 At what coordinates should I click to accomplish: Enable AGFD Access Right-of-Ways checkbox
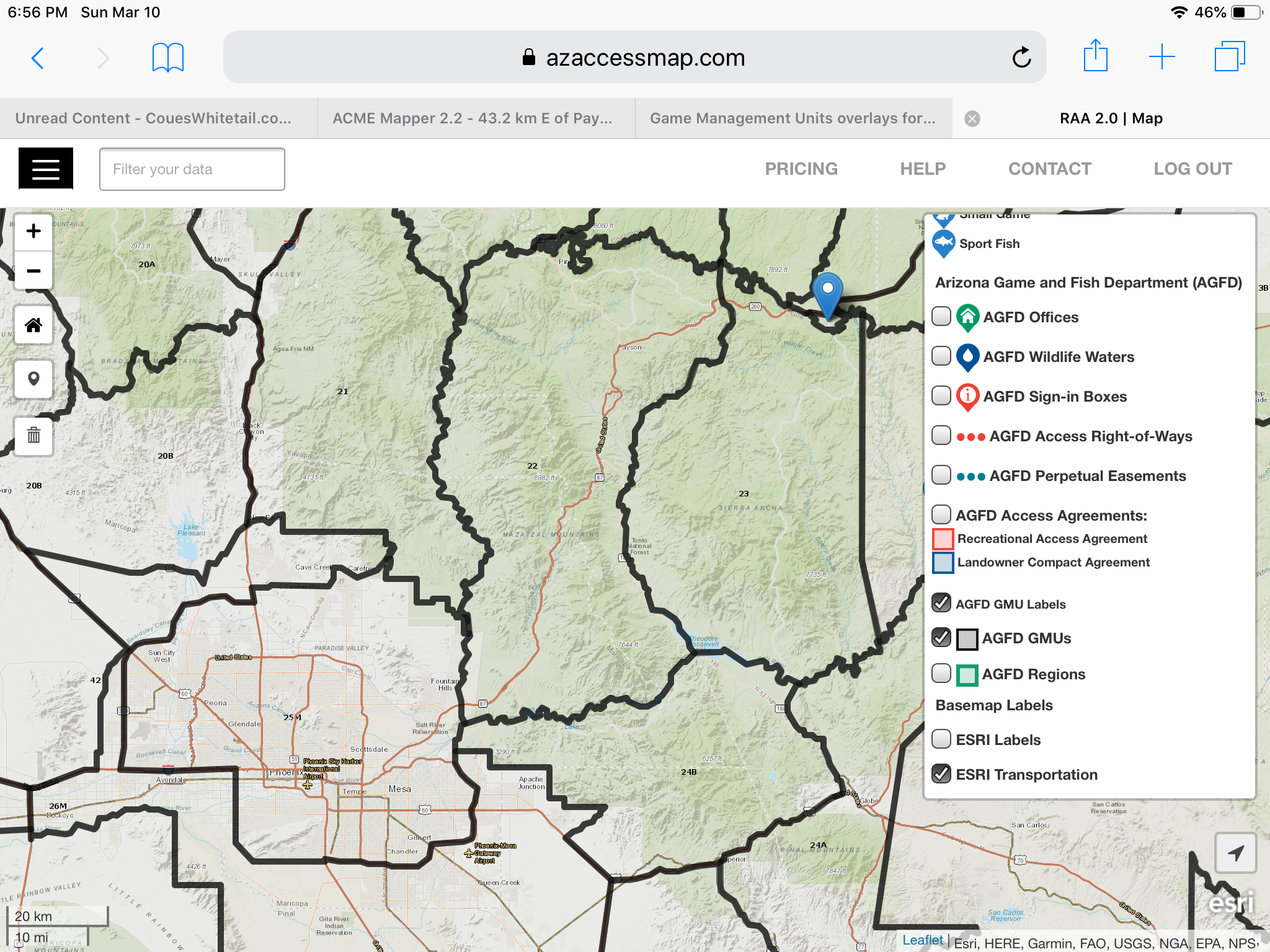click(x=941, y=435)
